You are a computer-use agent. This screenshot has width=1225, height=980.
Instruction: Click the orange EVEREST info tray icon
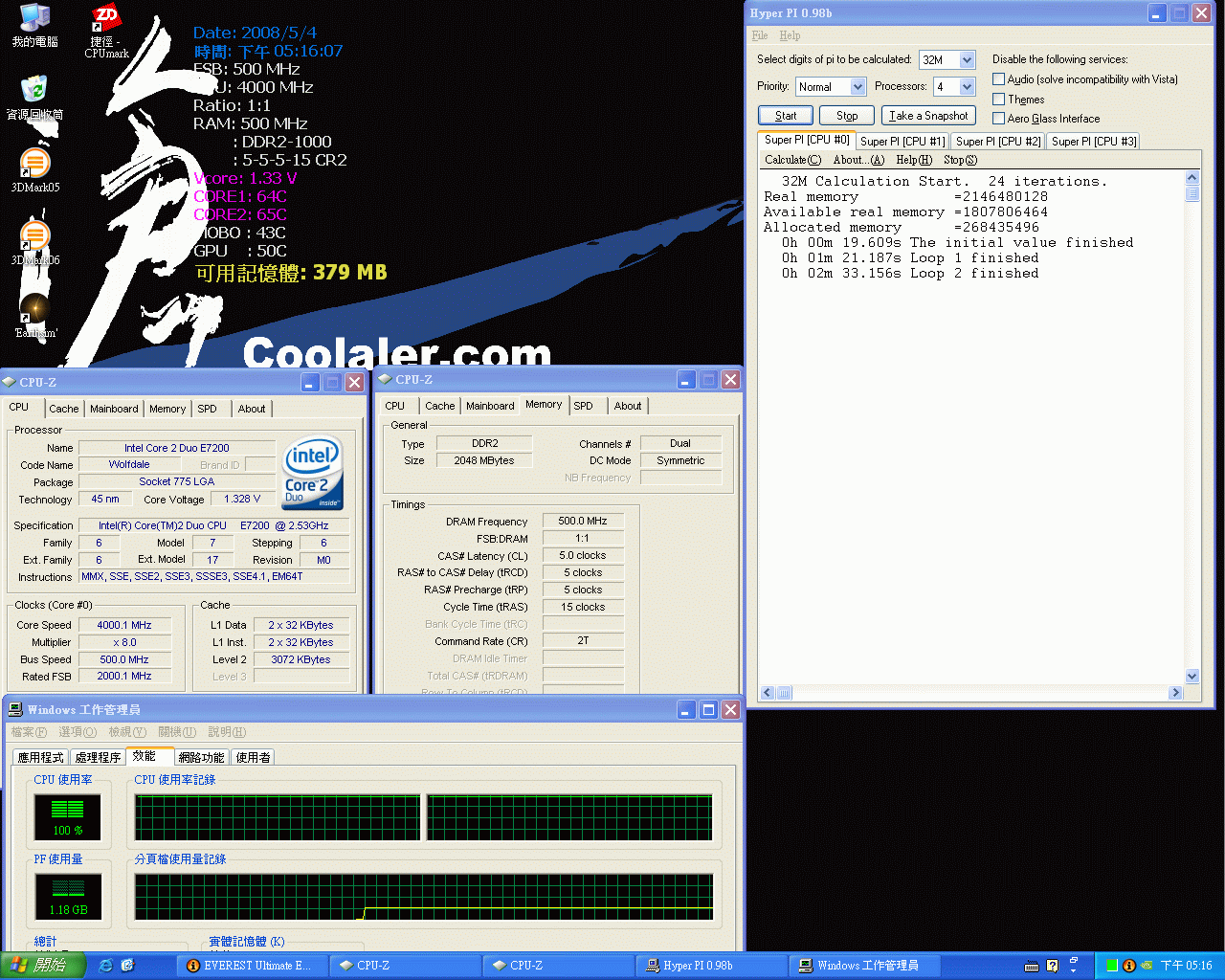click(1128, 966)
